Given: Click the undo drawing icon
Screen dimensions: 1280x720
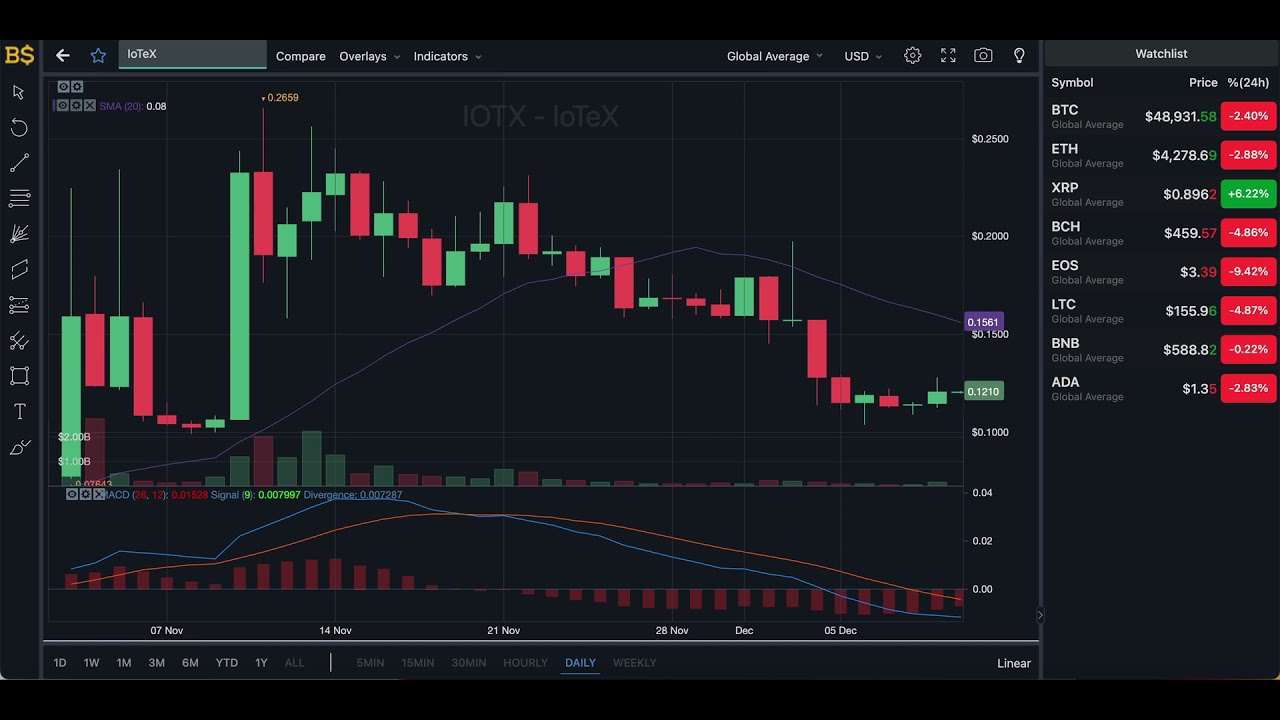Looking at the screenshot, I should point(19,127).
